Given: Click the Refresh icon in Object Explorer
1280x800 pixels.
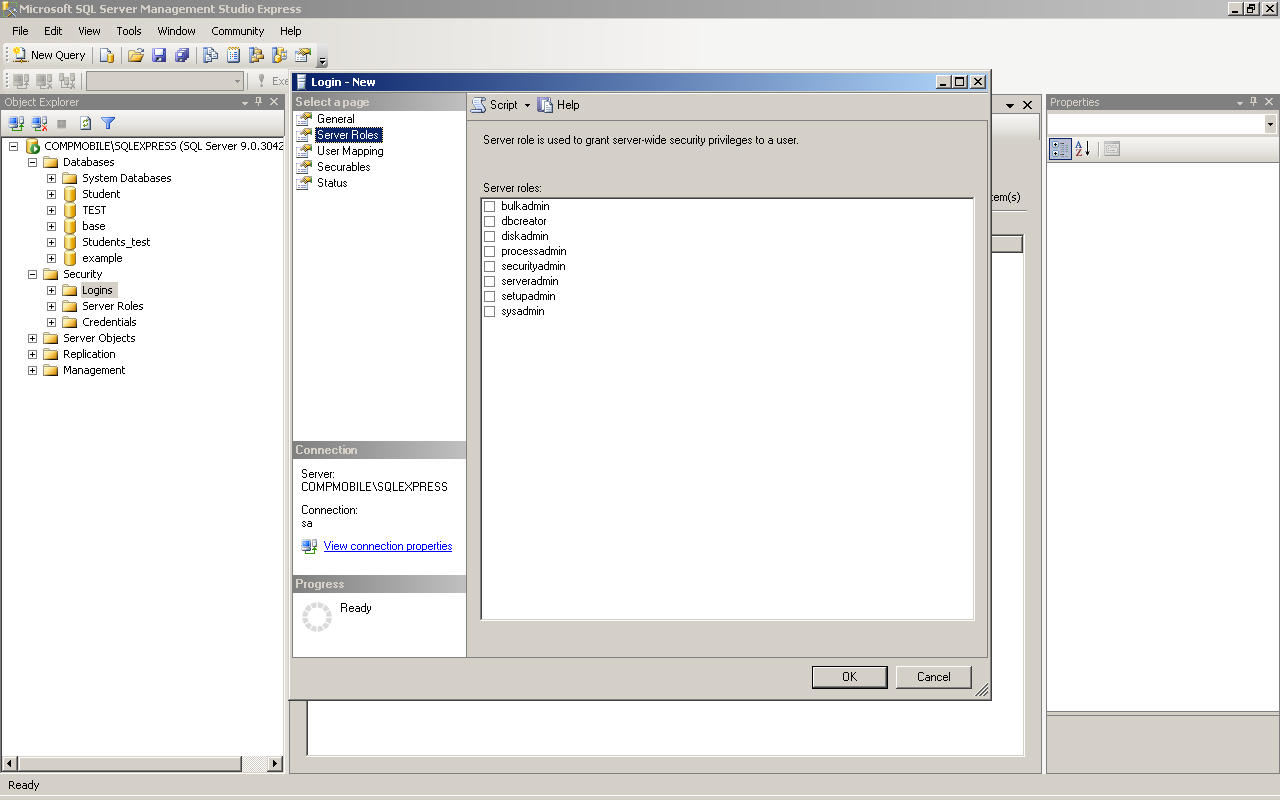Looking at the screenshot, I should pos(86,123).
